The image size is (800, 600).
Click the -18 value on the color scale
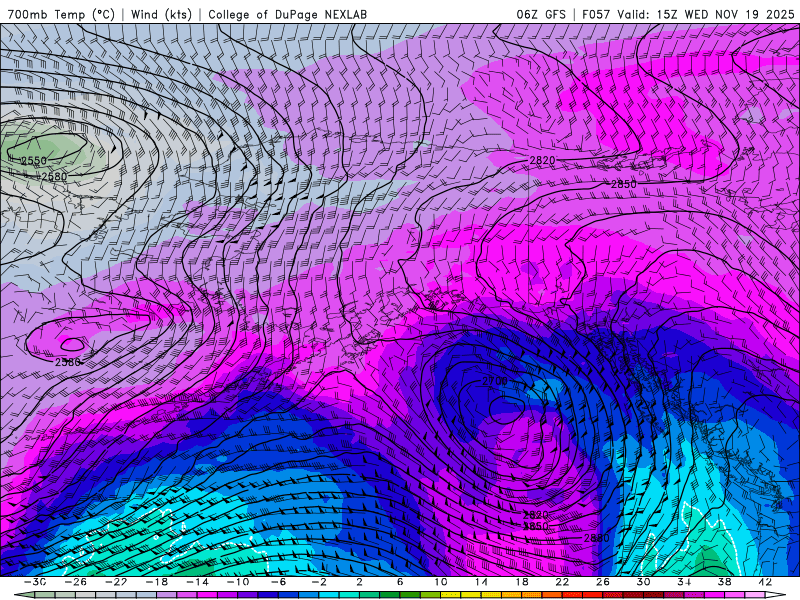tap(157, 582)
